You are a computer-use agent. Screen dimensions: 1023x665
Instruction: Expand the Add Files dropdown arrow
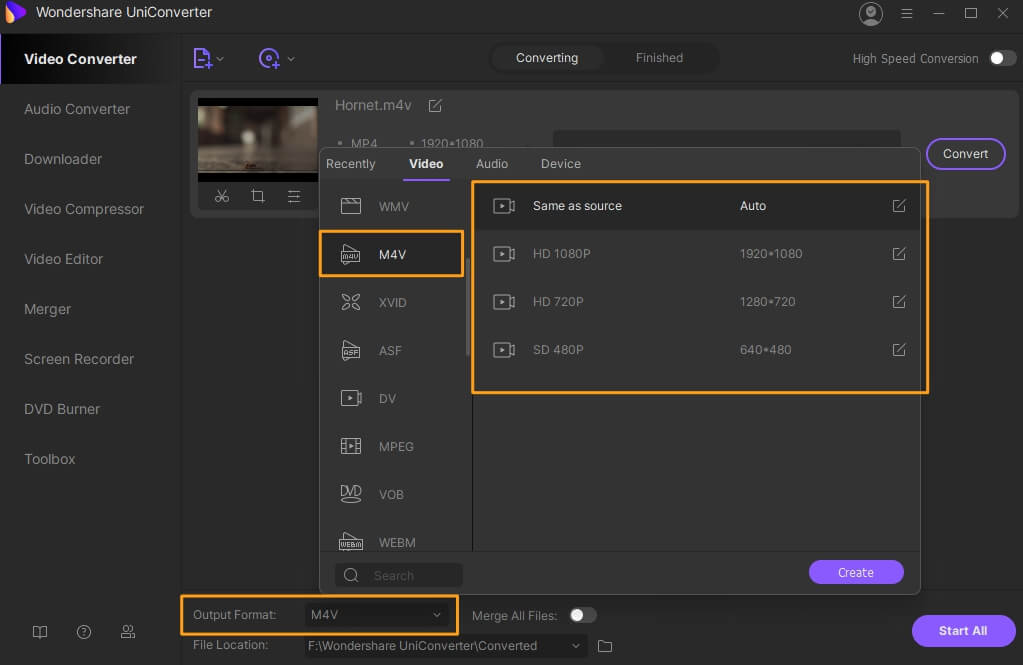(x=221, y=59)
